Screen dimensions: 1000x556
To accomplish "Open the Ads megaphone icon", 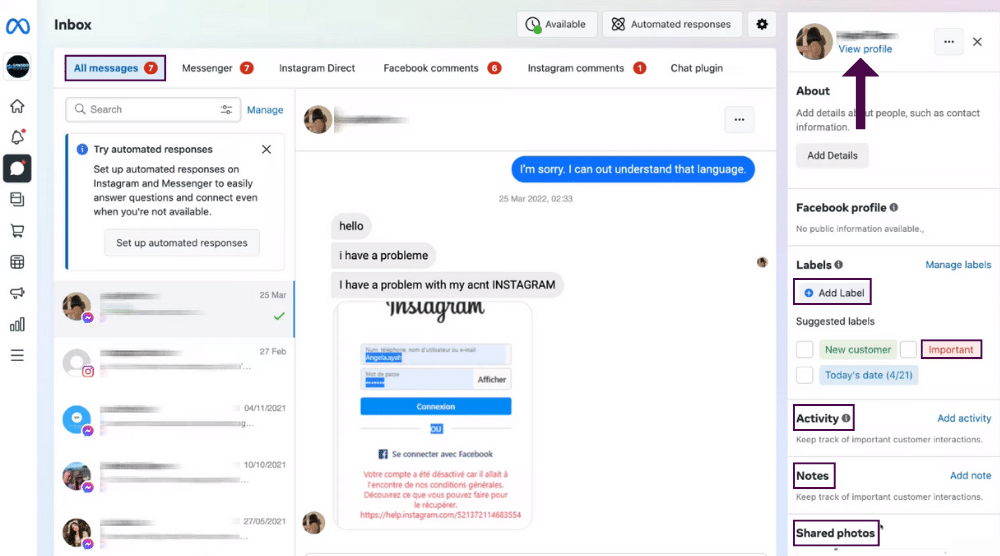I will coord(17,293).
